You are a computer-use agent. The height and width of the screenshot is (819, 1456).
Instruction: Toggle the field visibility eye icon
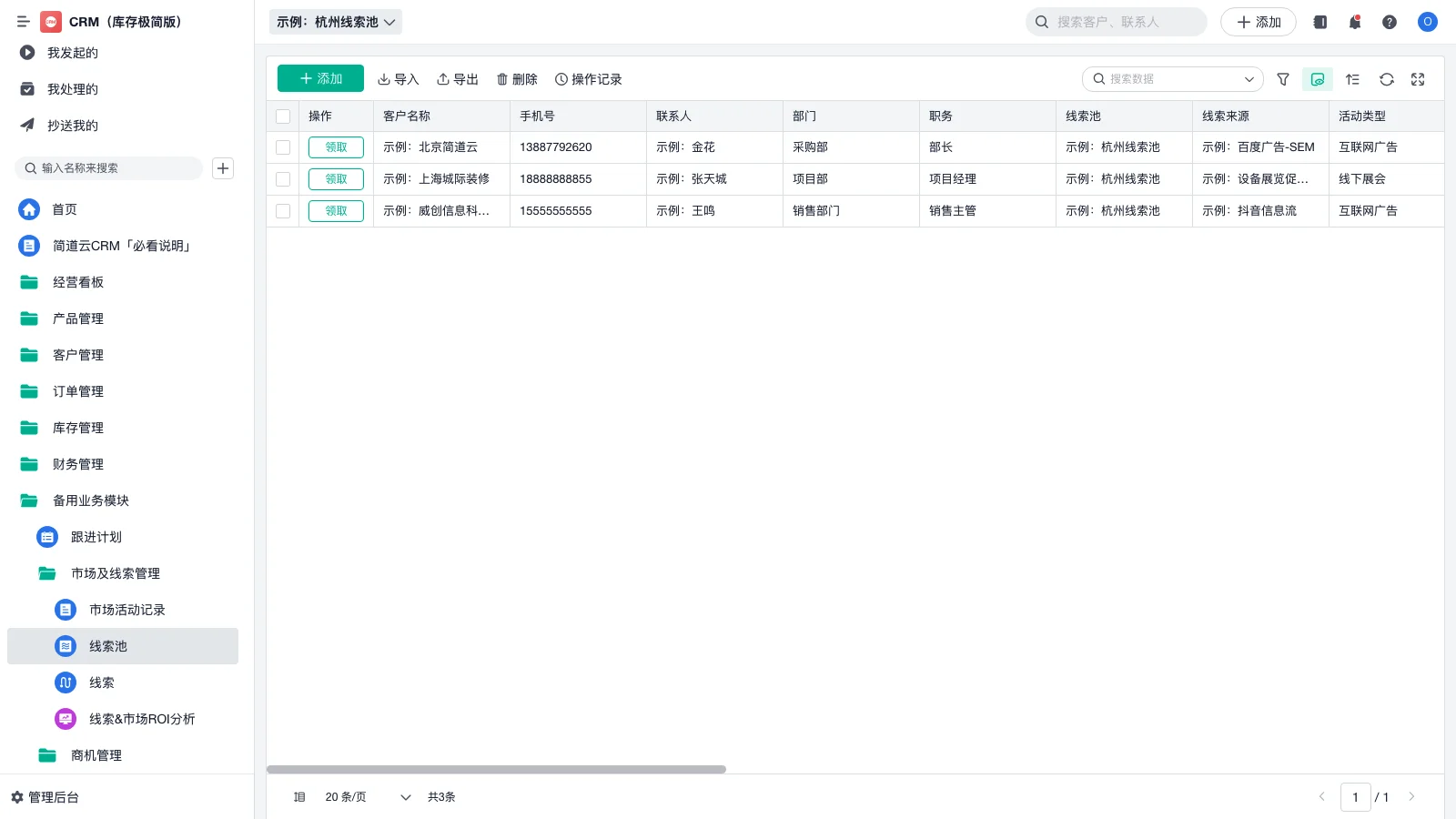coord(1317,79)
